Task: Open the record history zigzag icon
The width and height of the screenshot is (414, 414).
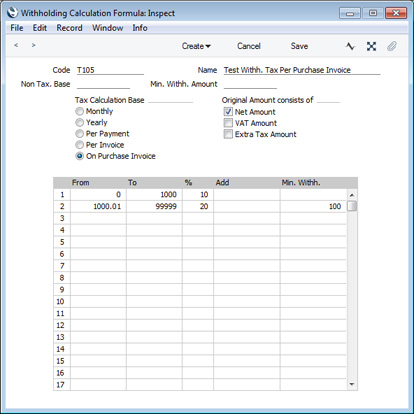Action: [x=350, y=46]
